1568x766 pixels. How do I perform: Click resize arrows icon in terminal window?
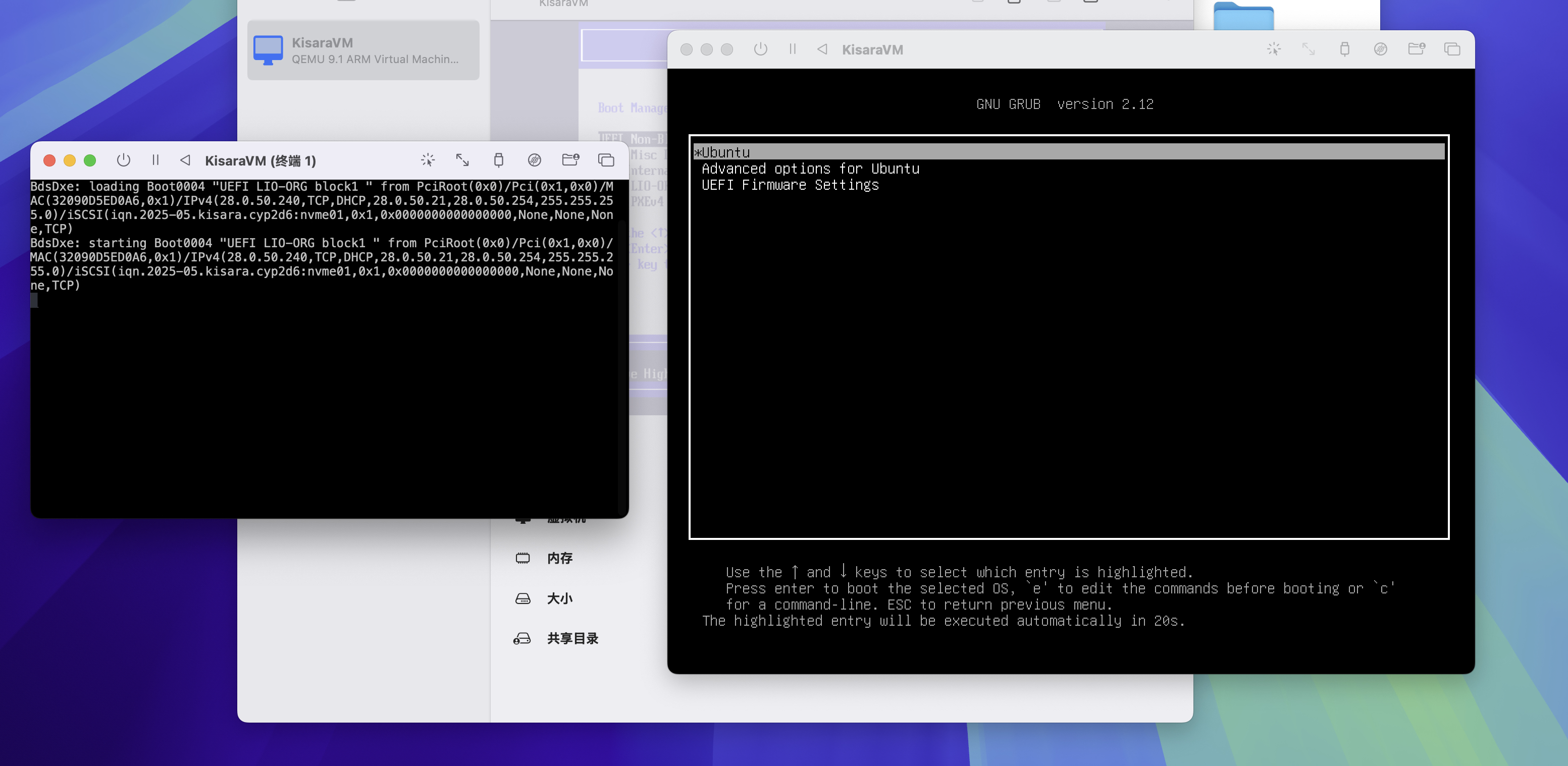[x=462, y=160]
